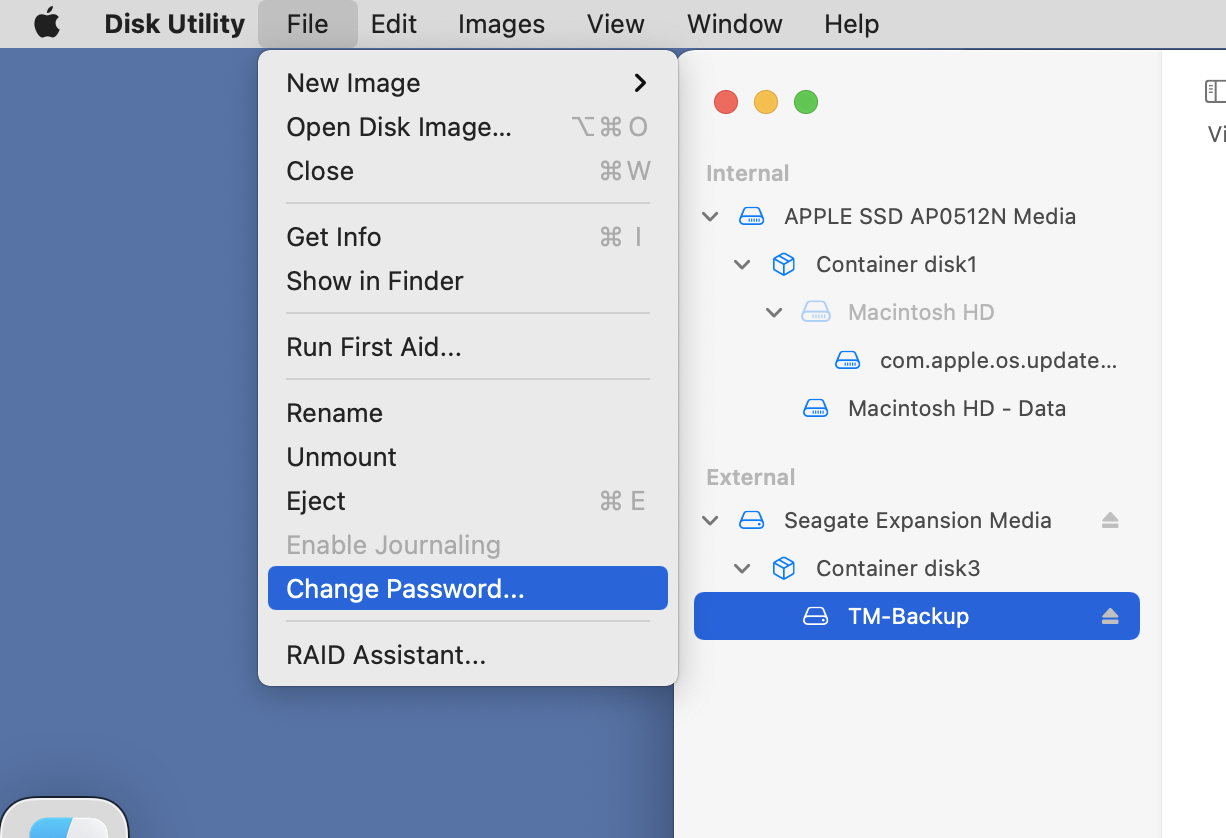
Task: Open the Disk Utility application menu
Action: click(174, 23)
